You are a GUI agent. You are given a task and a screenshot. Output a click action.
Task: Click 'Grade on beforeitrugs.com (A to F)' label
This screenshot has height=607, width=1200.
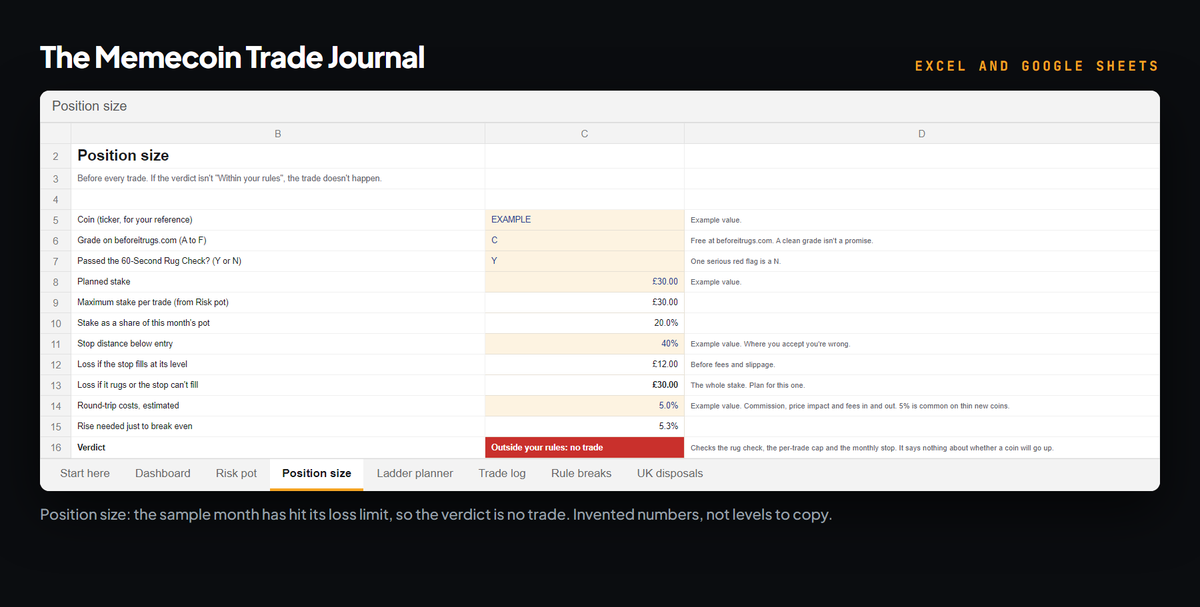coord(141,240)
